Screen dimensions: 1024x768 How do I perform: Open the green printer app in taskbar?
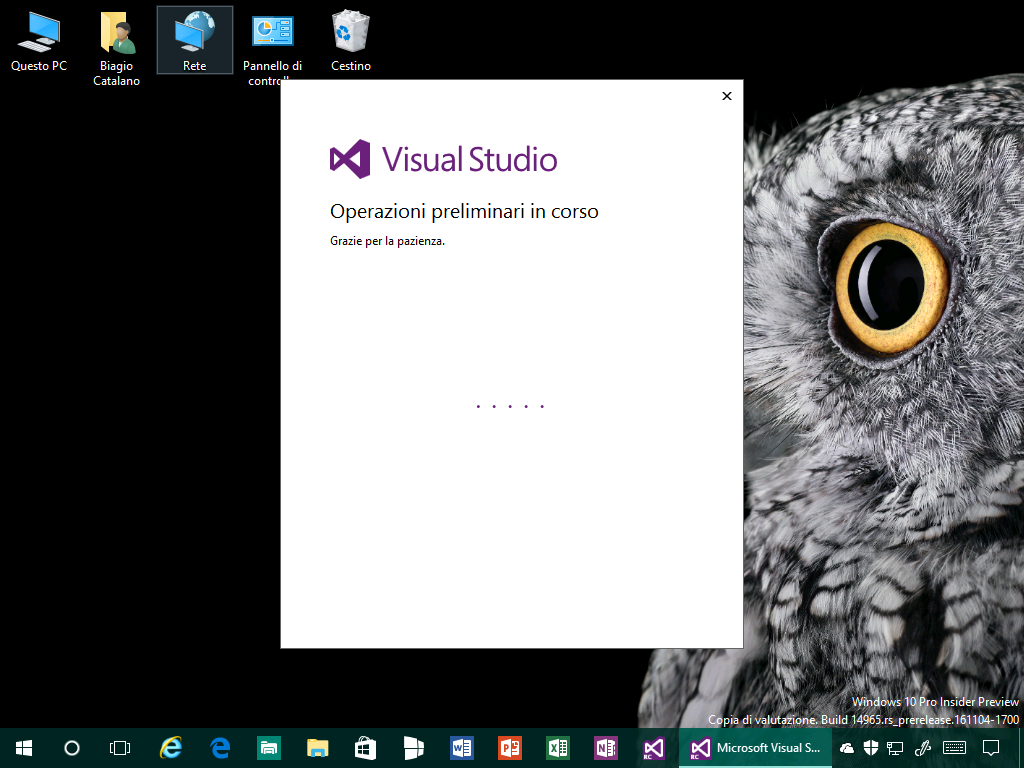pos(268,748)
